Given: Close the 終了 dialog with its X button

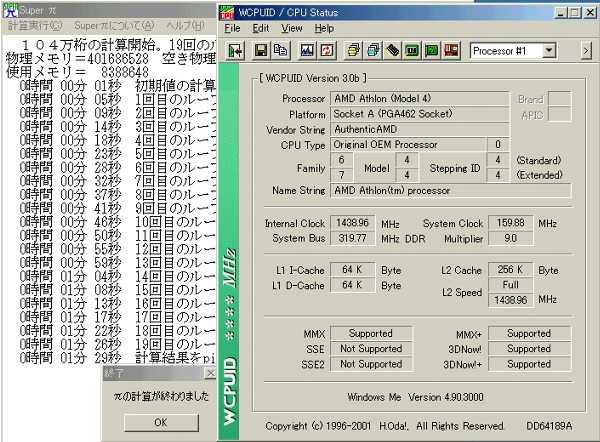Looking at the screenshot, I should (x=210, y=373).
